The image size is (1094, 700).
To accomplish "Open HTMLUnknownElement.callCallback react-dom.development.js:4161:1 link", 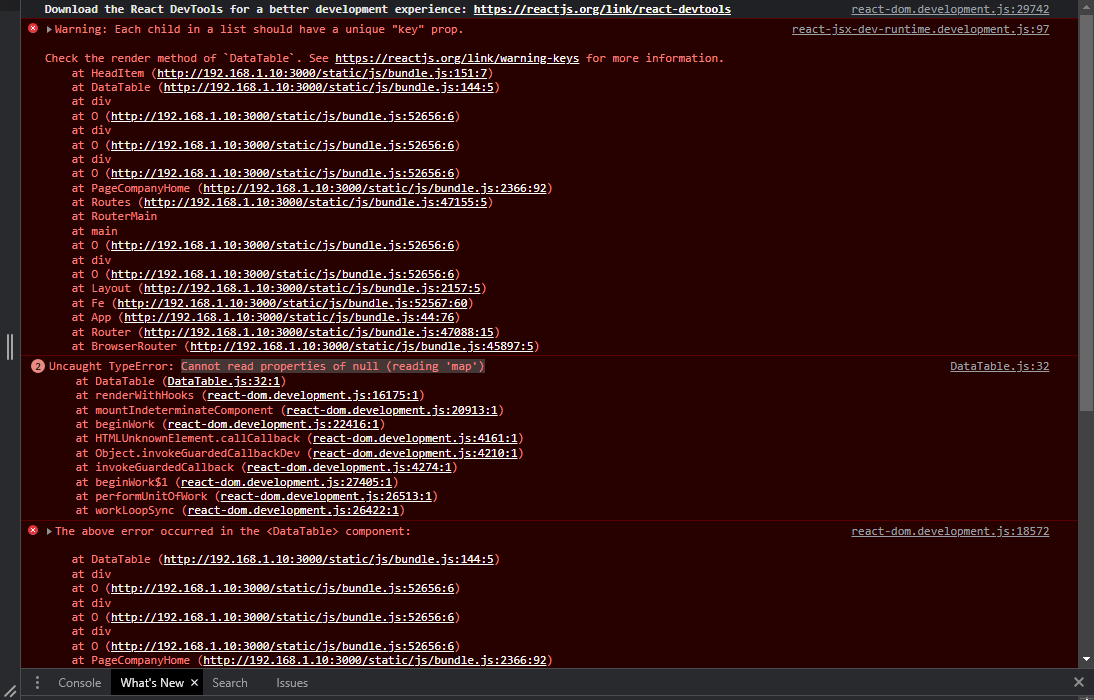I will [415, 438].
